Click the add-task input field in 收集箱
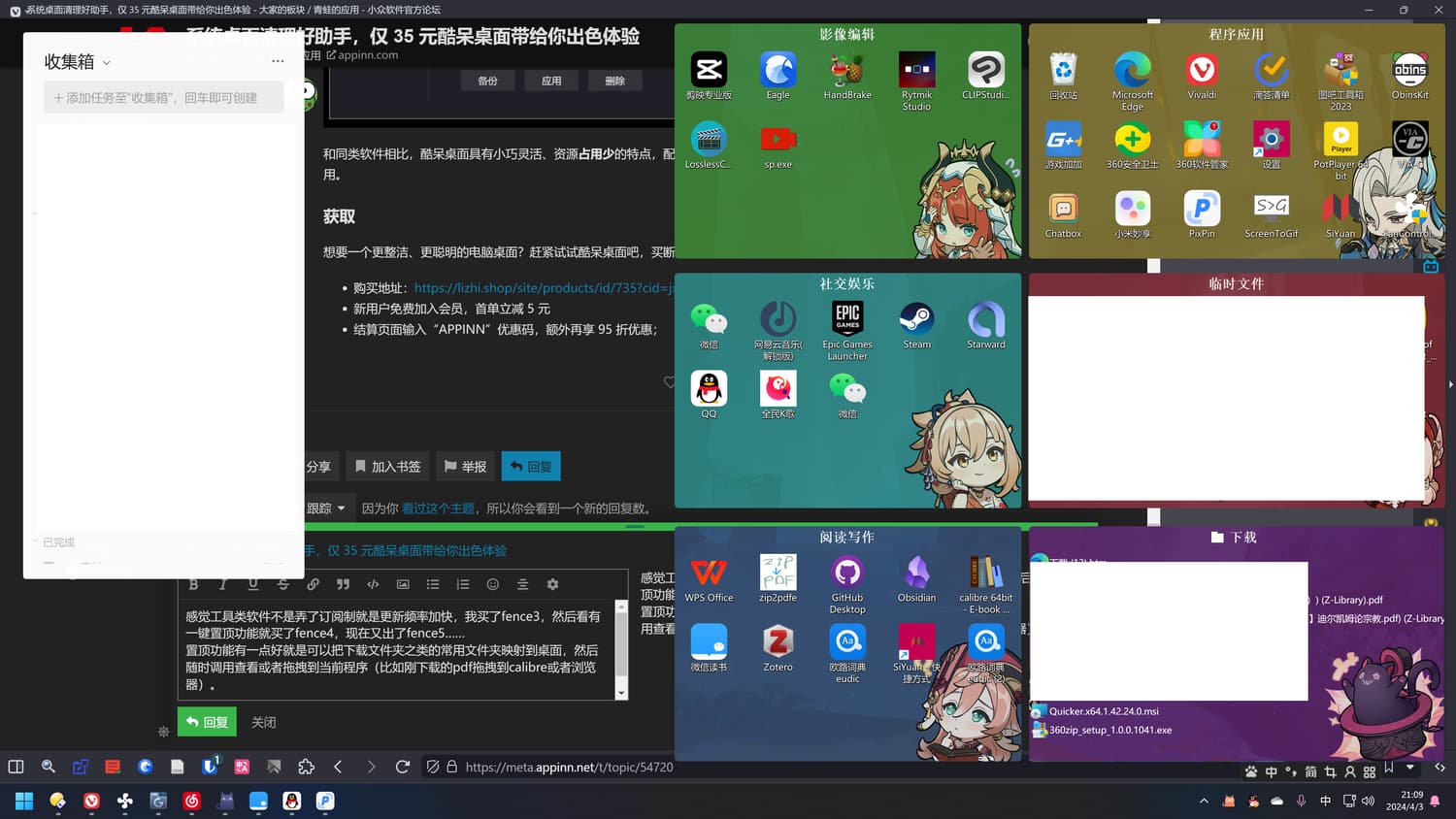The width and height of the screenshot is (1456, 819). click(x=163, y=98)
